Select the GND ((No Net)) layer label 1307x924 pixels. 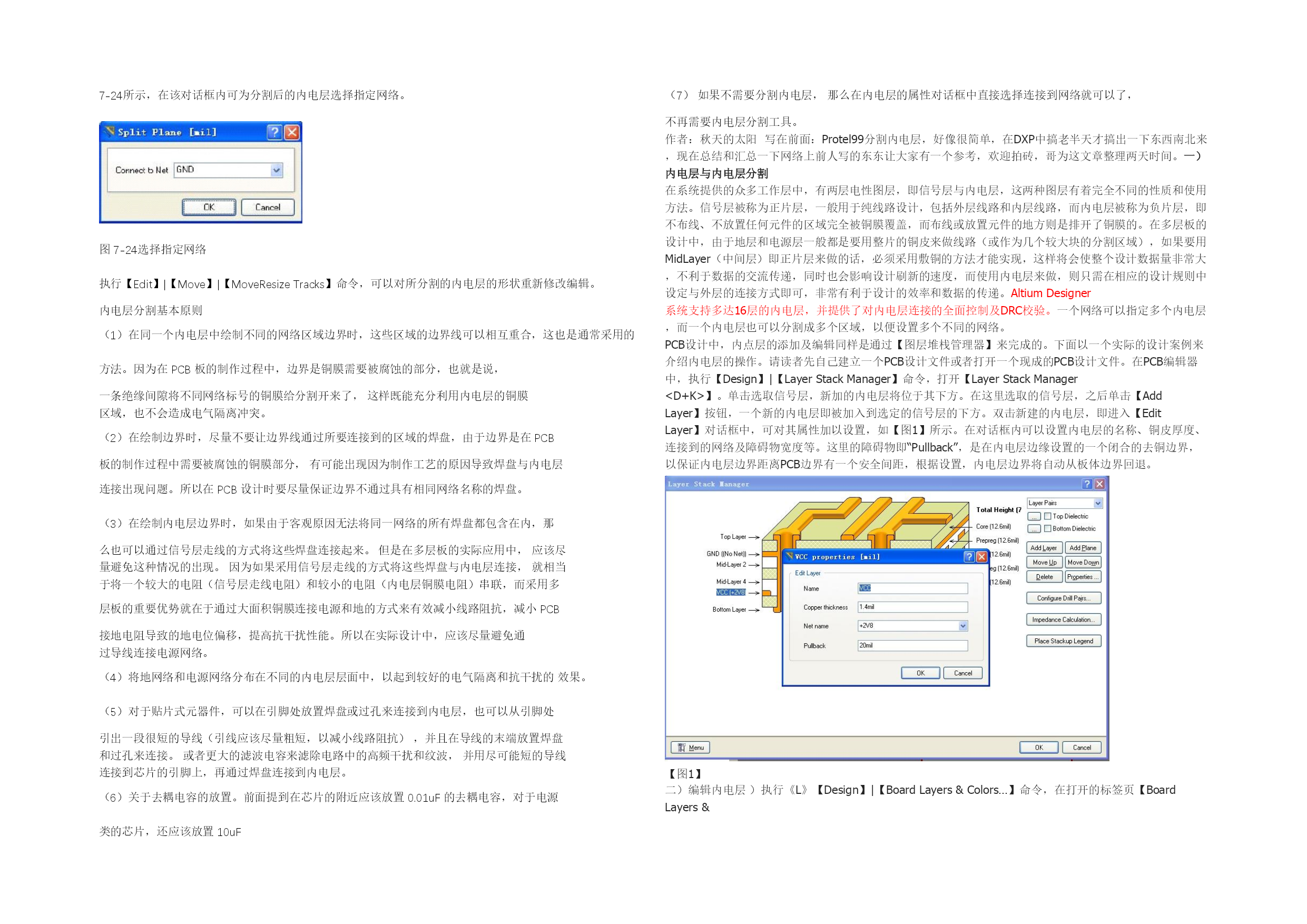[x=726, y=554]
